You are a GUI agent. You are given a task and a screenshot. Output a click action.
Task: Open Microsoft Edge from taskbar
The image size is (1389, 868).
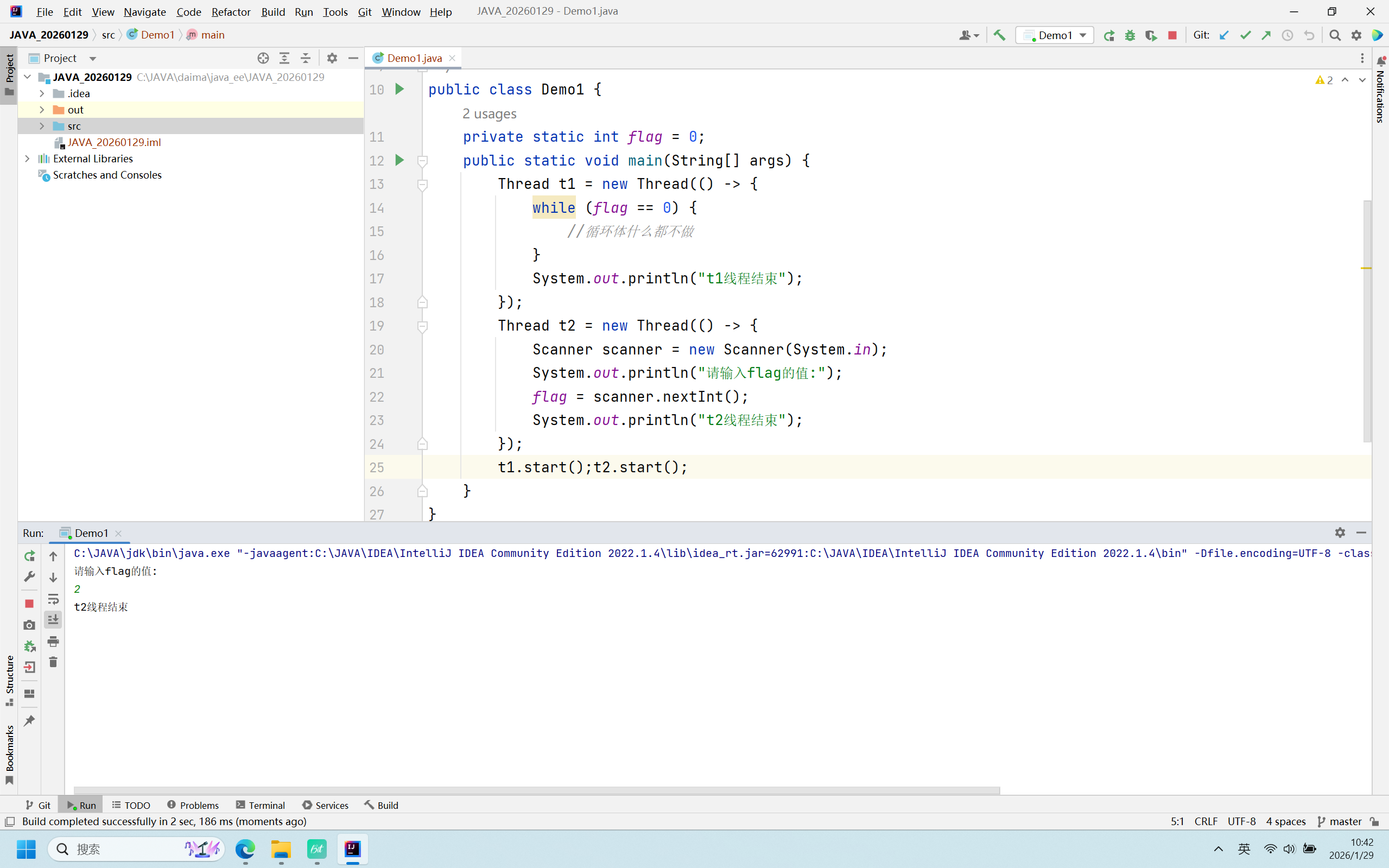pos(245,848)
